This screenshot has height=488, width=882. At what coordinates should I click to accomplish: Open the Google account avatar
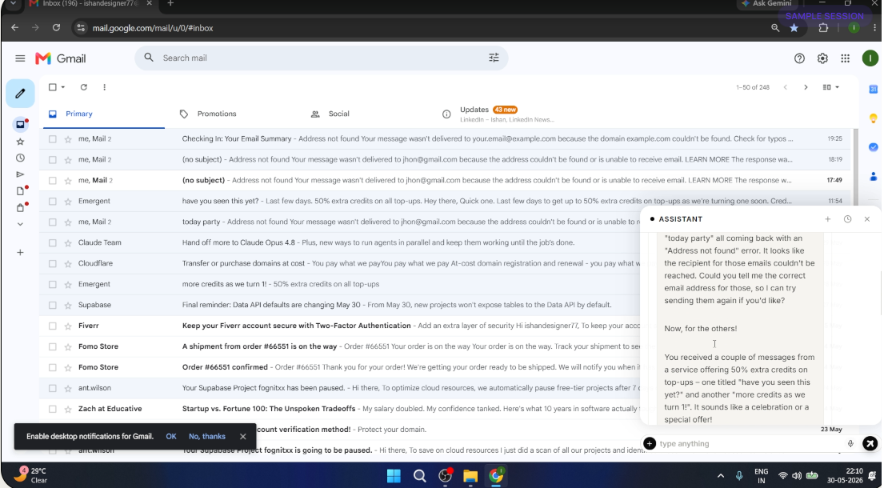(x=870, y=58)
